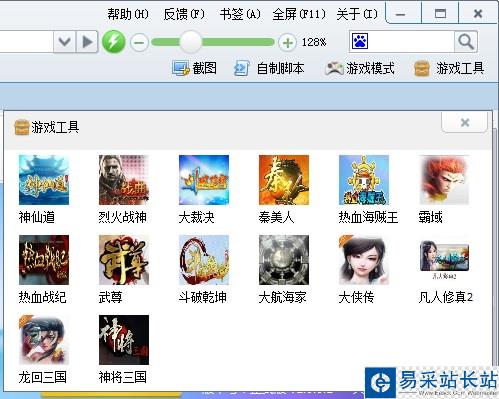
Task: Click the go/play arrow next to address bar
Action: tap(87, 42)
